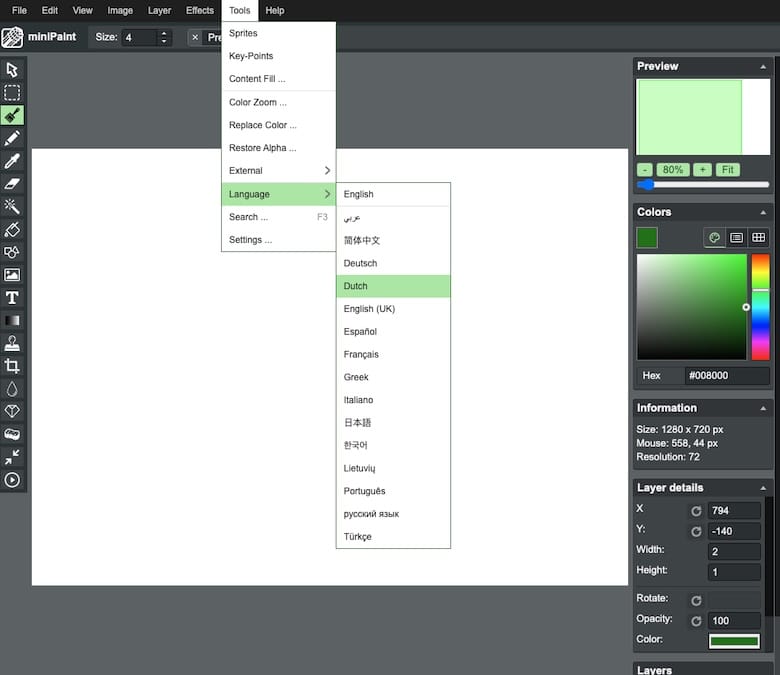Viewport: 780px width, 675px height.
Task: Zoom in with plus button
Action: tap(702, 170)
